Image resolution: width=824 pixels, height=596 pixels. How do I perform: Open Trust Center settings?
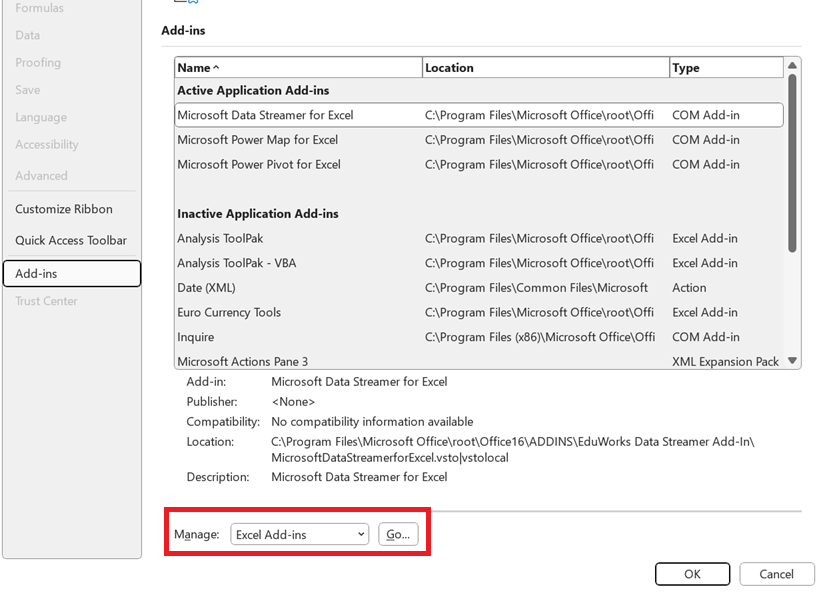click(45, 301)
